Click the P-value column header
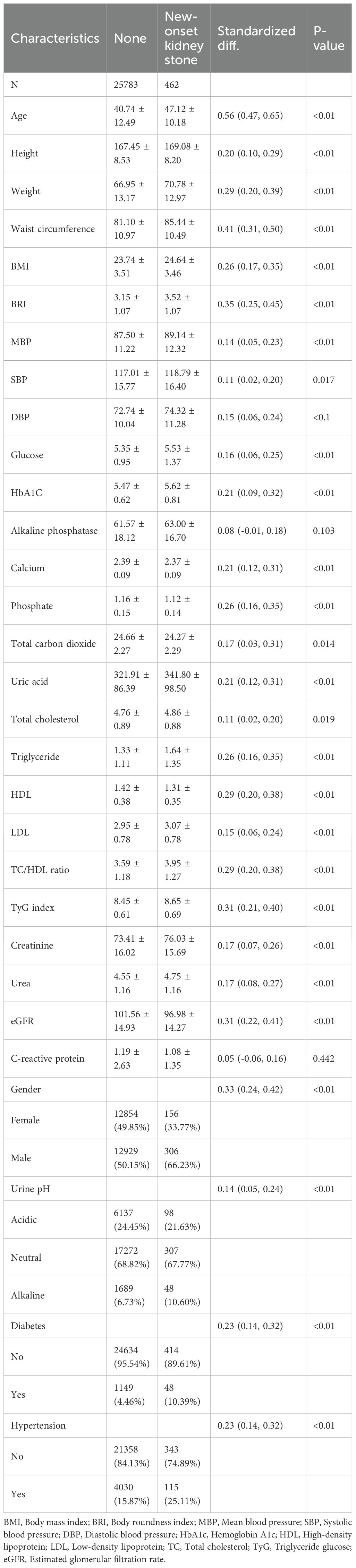The width and height of the screenshot is (356, 1568). tap(329, 38)
